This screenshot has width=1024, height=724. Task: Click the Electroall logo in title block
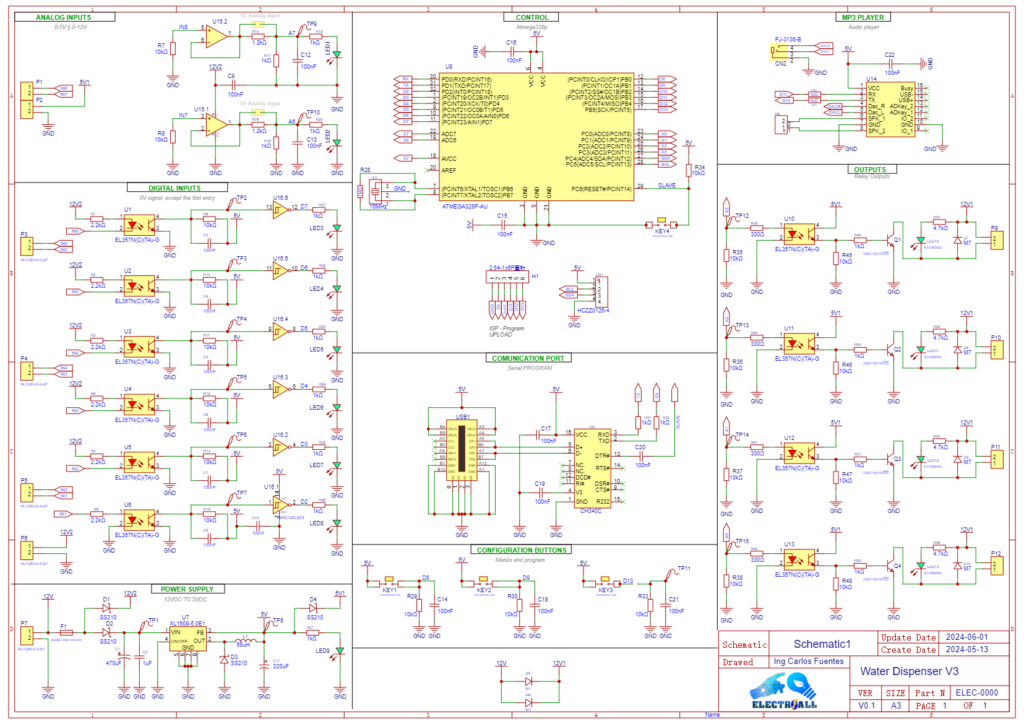click(785, 692)
